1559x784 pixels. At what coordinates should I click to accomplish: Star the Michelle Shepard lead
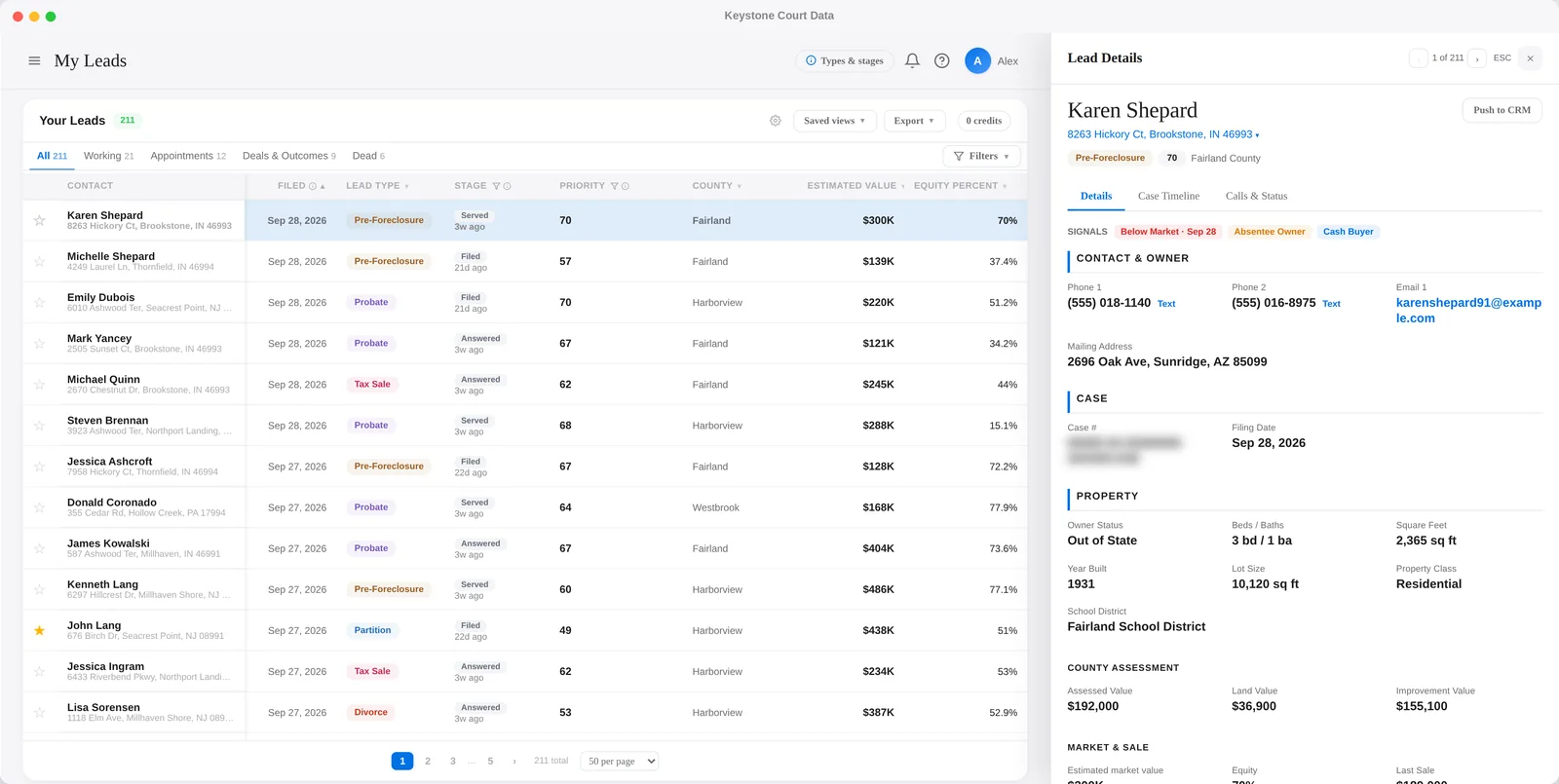[x=40, y=262]
